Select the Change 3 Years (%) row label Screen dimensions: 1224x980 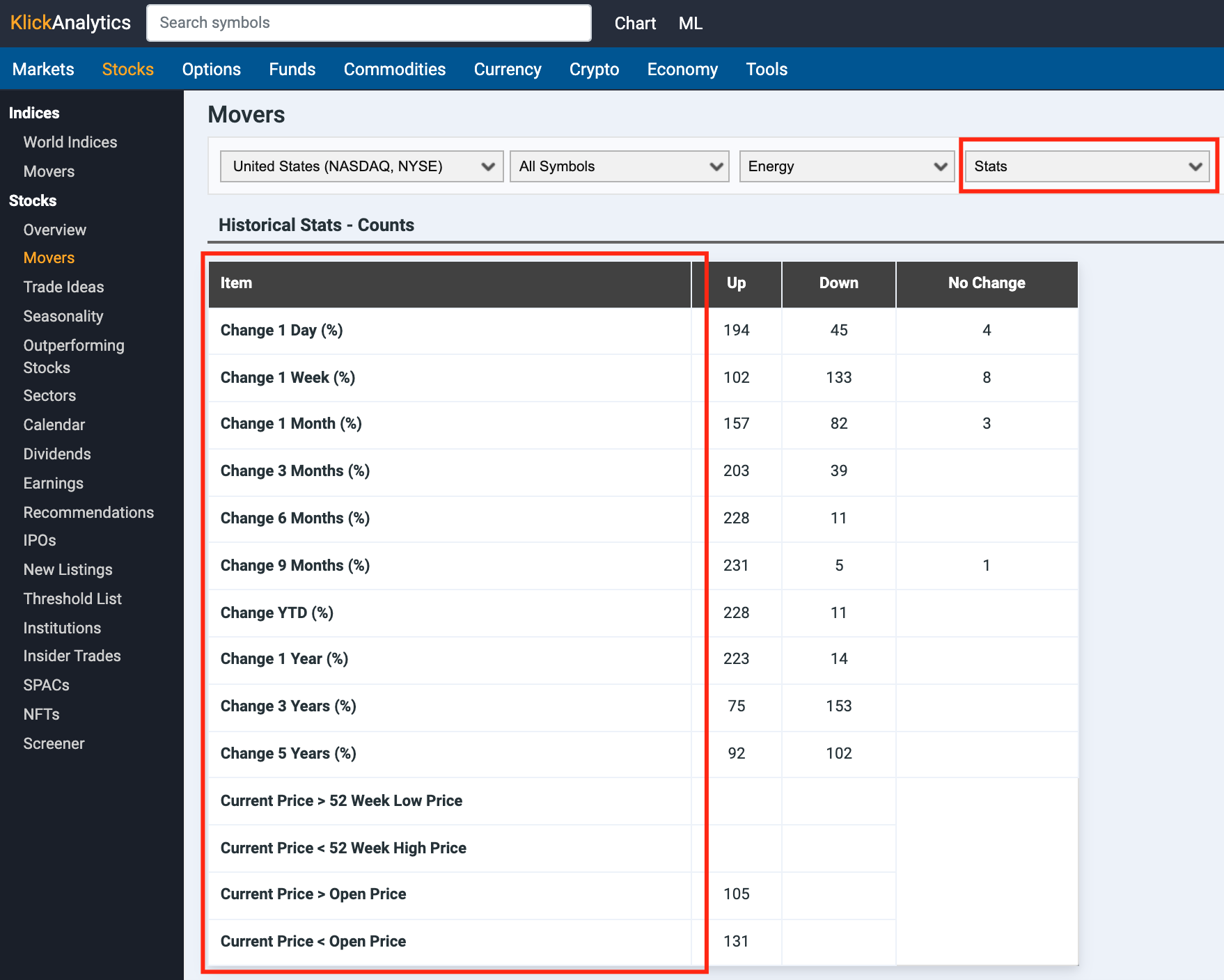[288, 706]
